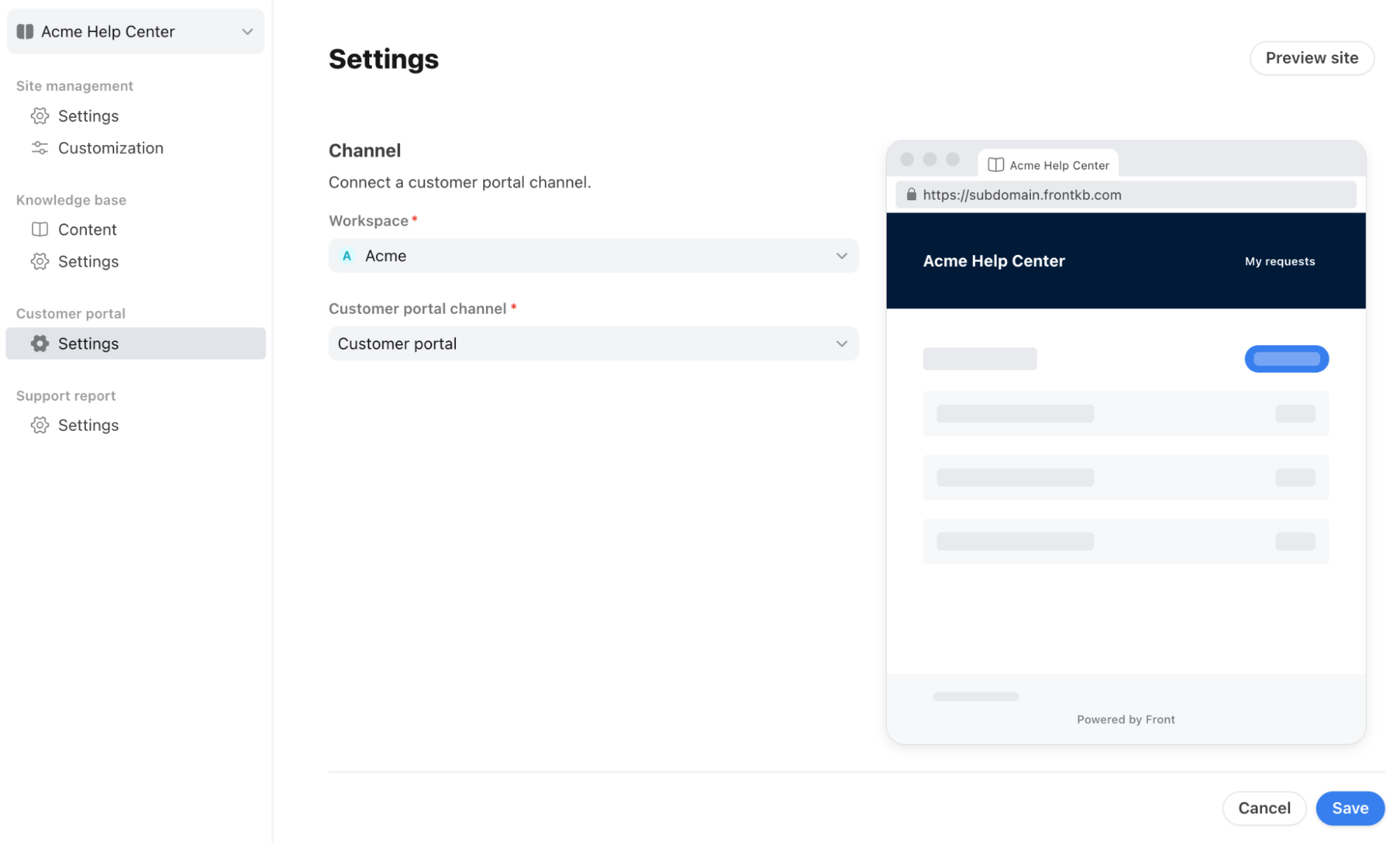1400x844 pixels.
Task: Click the book icon in the preview browser tab
Action: [x=995, y=165]
